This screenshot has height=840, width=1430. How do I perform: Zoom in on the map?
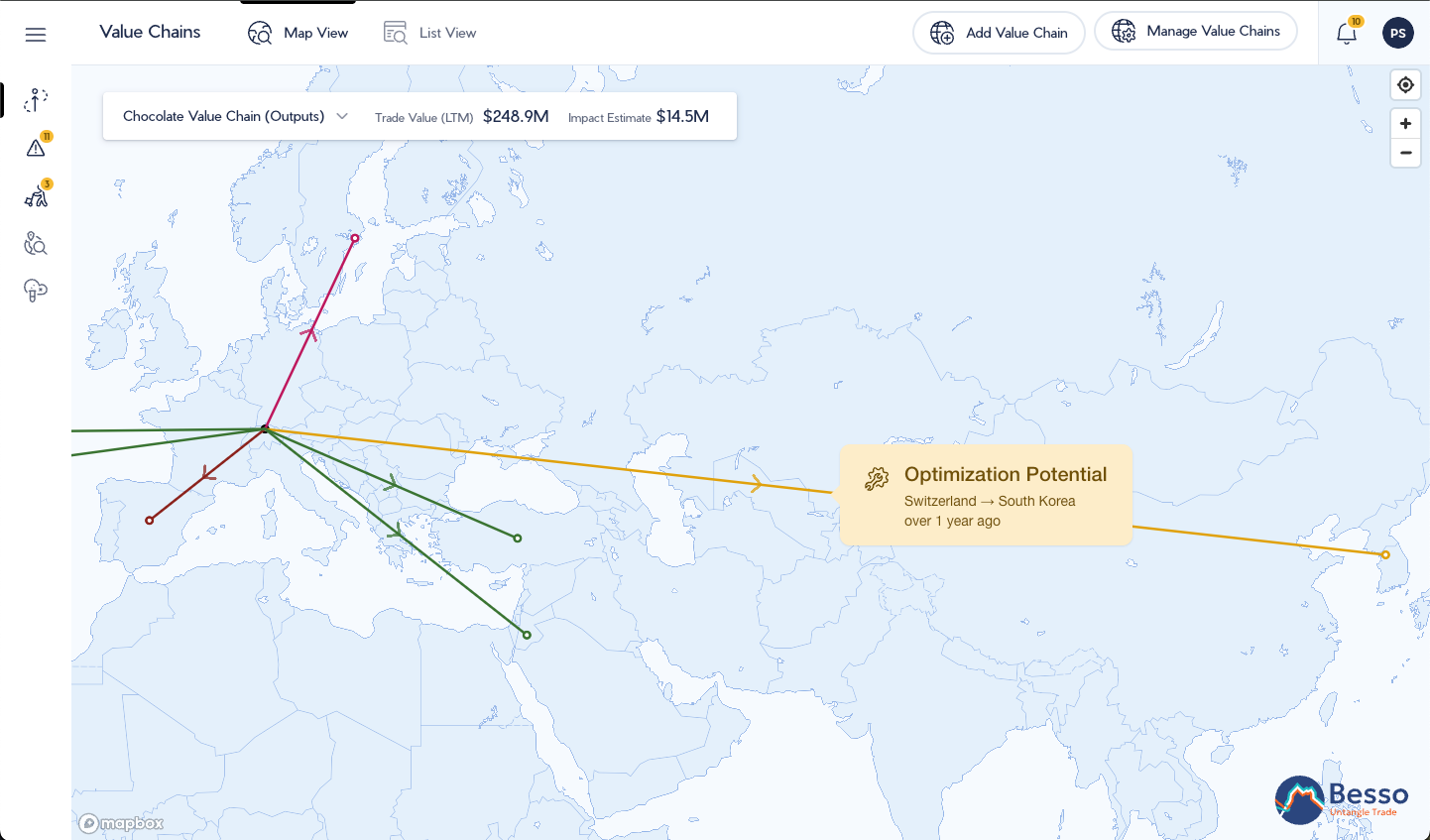1405,124
